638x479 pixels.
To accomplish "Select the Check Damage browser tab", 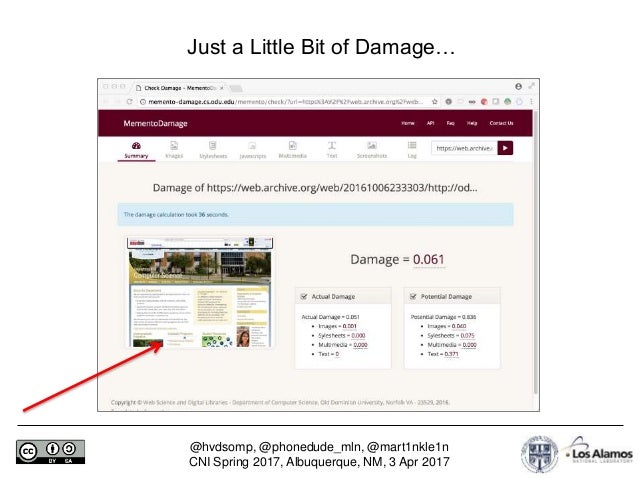I will [x=179, y=88].
